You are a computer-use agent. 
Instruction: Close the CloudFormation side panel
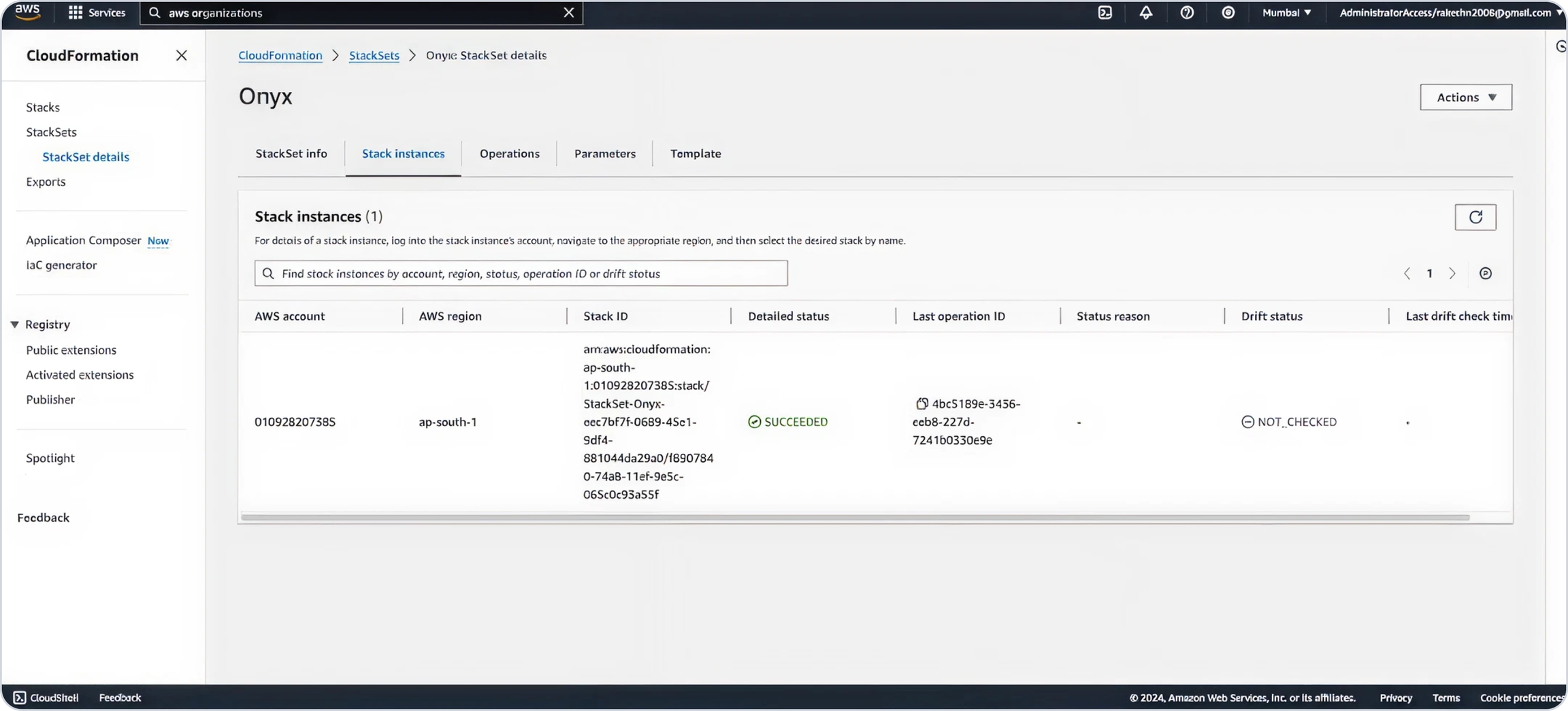(181, 55)
